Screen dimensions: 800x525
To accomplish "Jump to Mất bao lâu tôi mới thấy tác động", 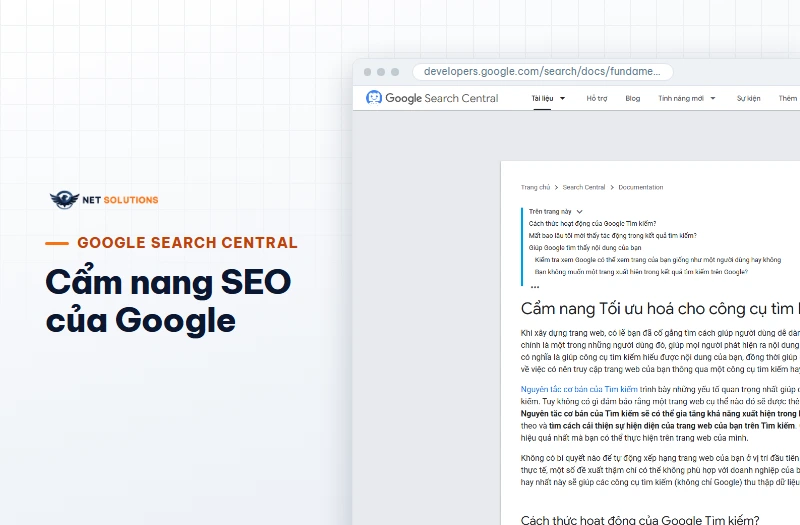I will (x=612, y=236).
